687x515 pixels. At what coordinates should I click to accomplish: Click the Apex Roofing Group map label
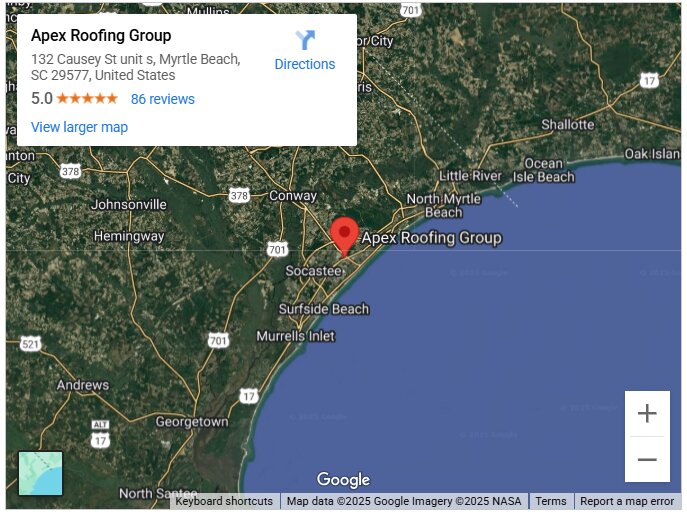[x=432, y=238]
